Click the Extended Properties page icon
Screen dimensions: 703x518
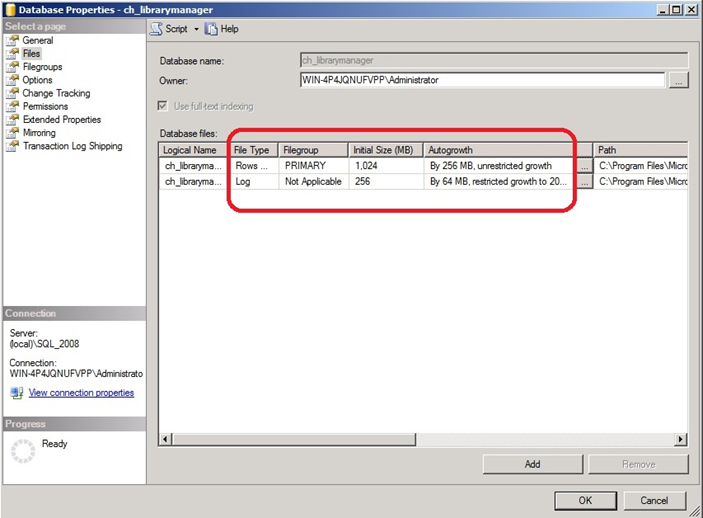click(x=13, y=120)
